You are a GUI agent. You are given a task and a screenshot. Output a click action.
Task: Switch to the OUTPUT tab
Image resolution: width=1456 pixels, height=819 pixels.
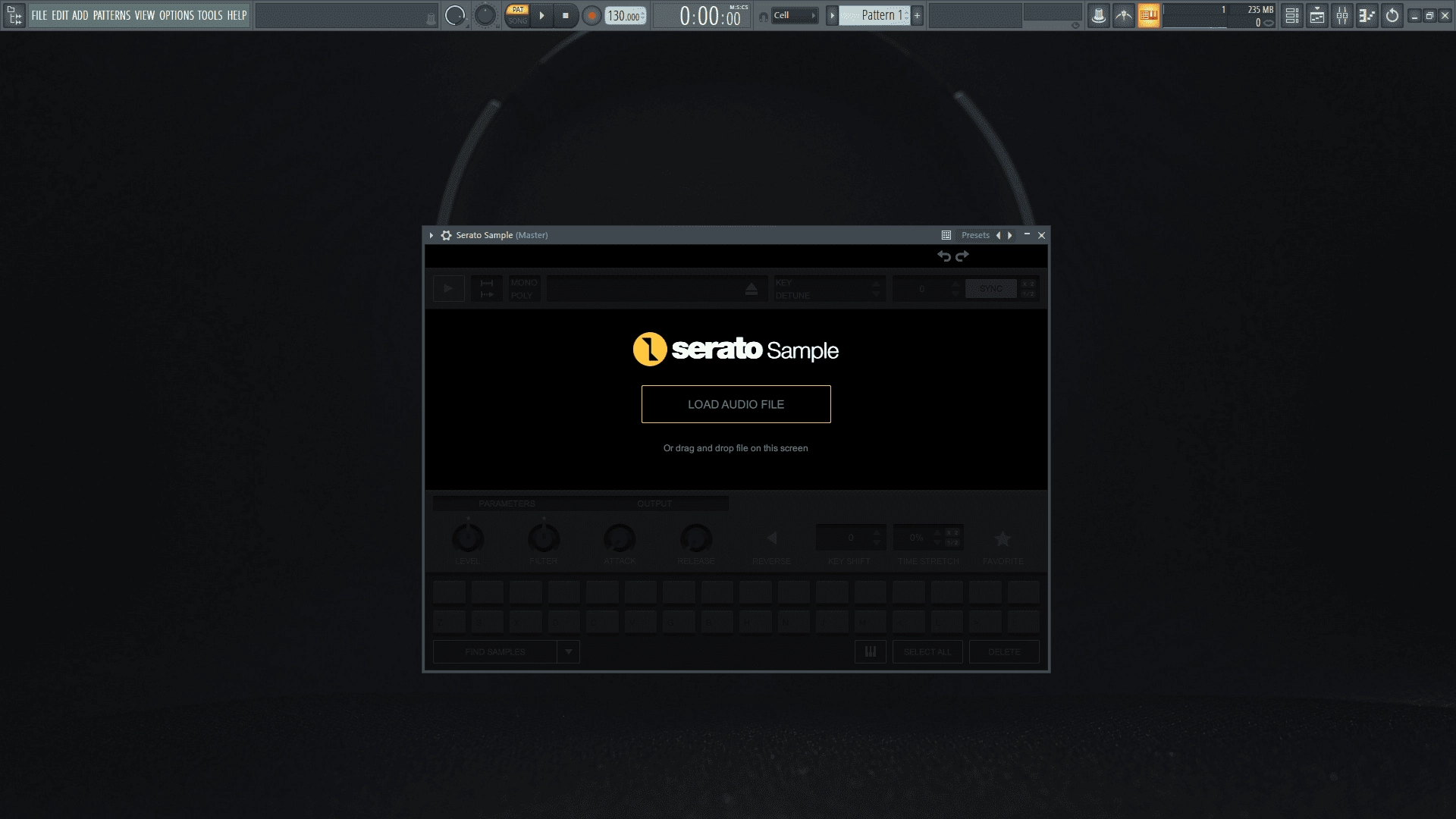pyautogui.click(x=654, y=504)
